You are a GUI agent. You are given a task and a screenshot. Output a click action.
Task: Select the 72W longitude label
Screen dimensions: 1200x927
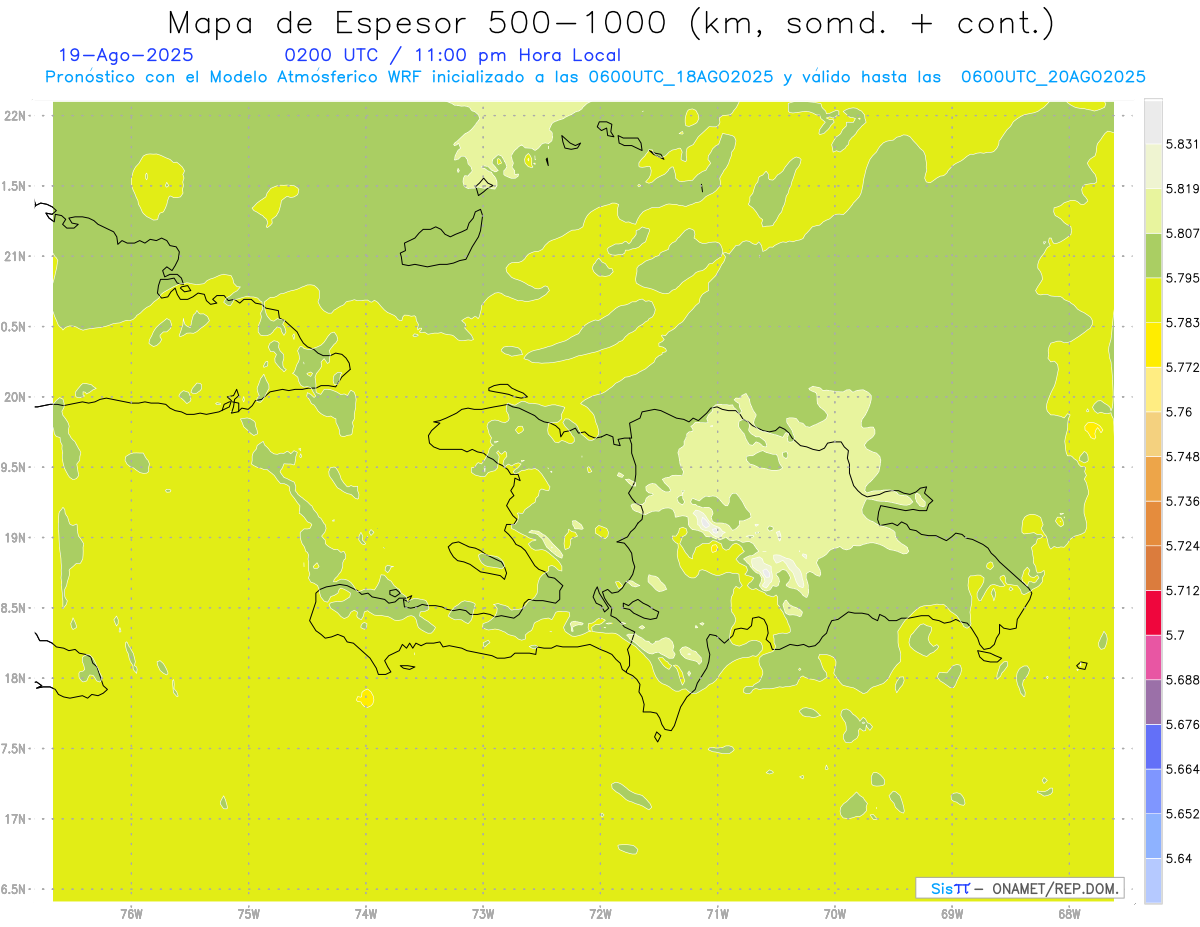tap(600, 913)
